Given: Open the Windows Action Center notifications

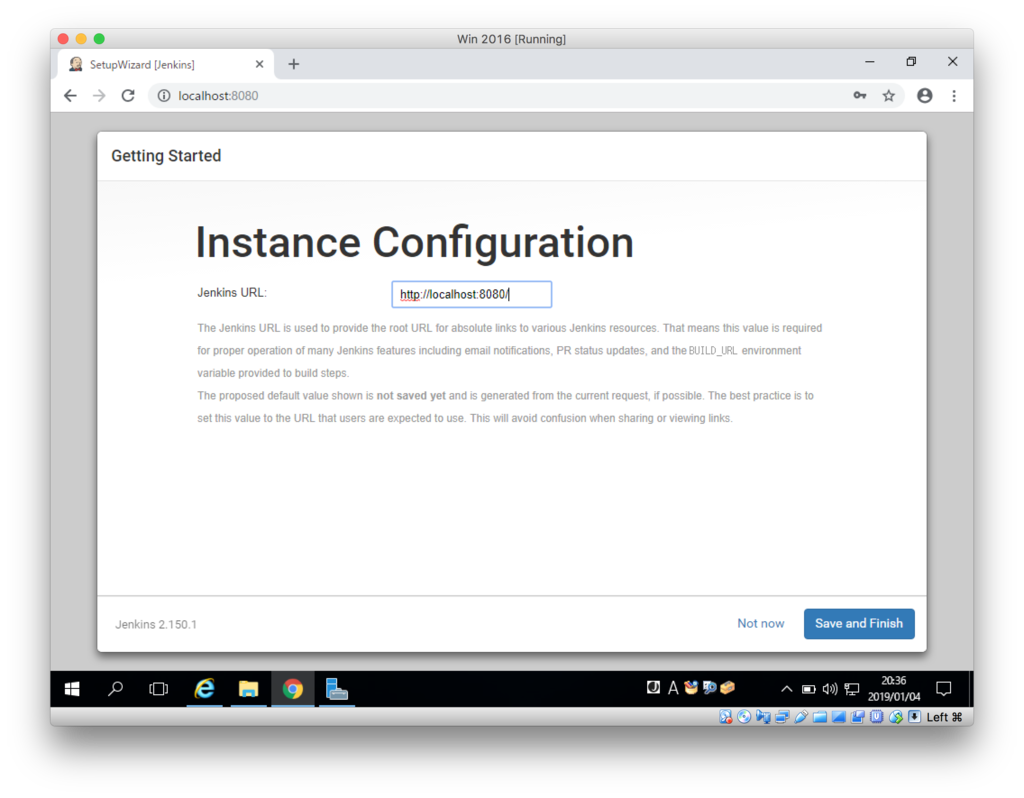Looking at the screenshot, I should point(944,689).
